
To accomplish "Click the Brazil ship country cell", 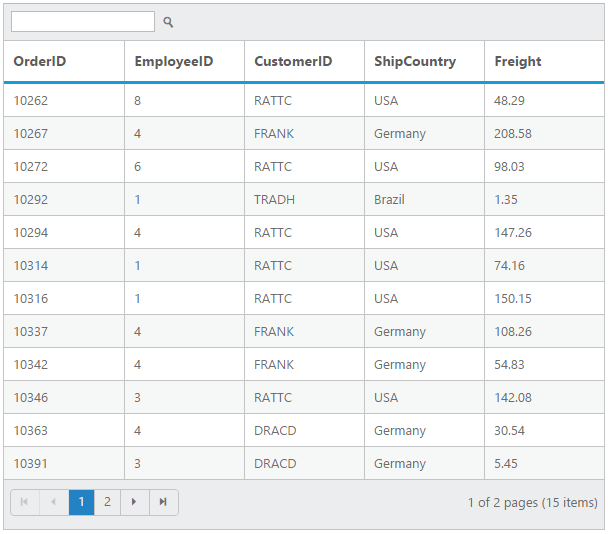I will 389,199.
